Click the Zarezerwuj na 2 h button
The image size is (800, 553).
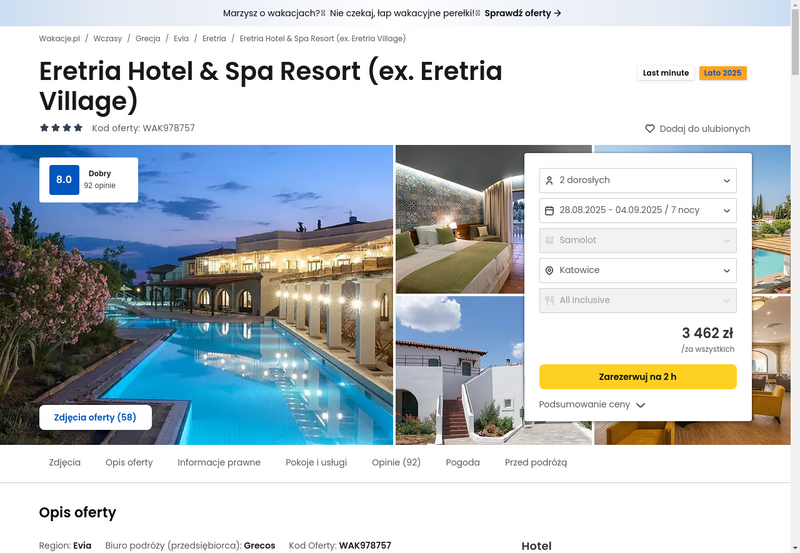point(638,376)
